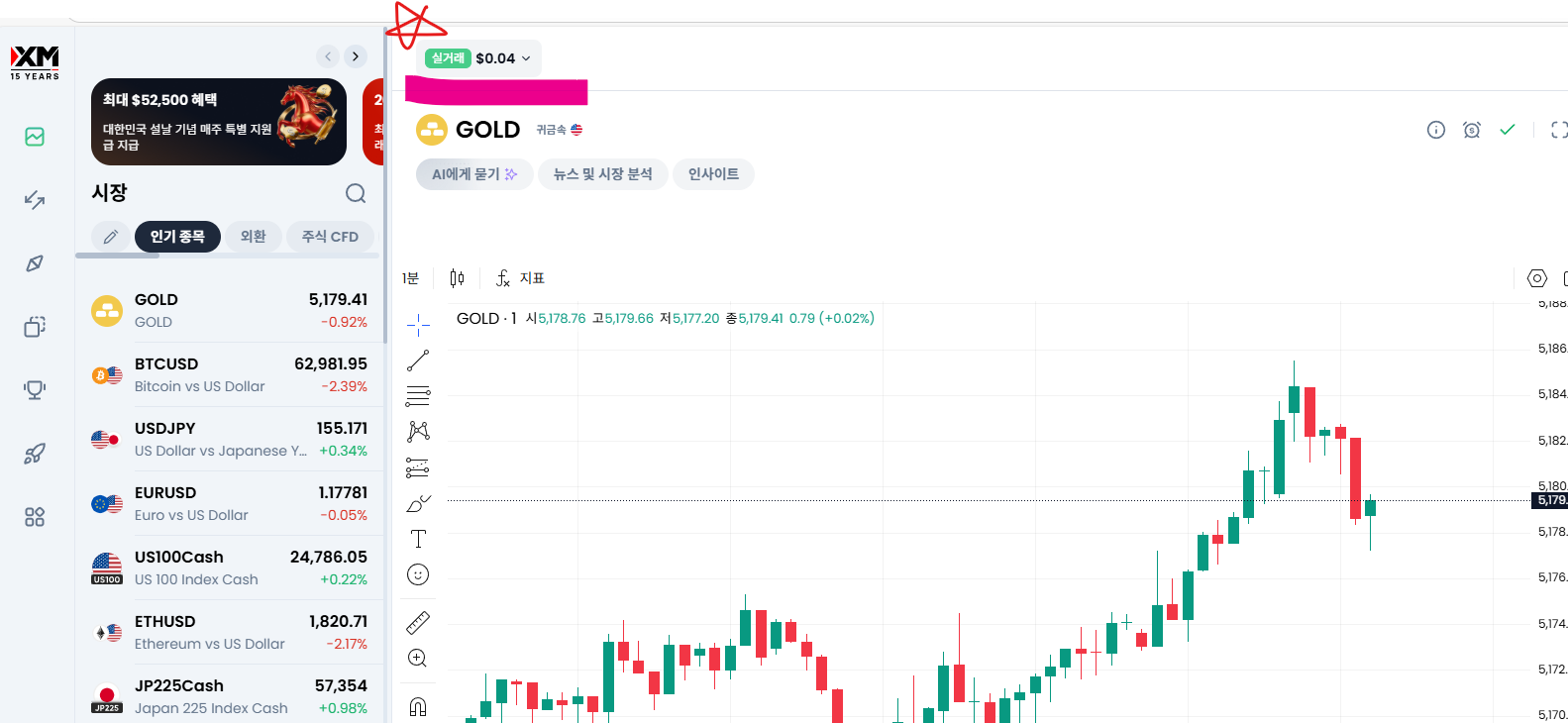Click the AI에게 묻기 button
The image size is (1568, 723).
pos(474,174)
